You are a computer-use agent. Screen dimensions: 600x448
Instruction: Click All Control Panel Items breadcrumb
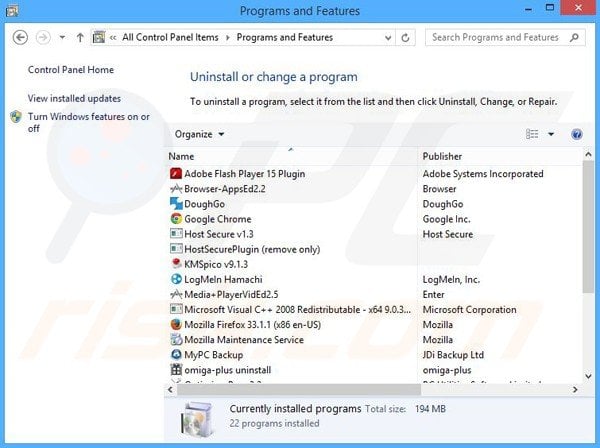click(170, 37)
